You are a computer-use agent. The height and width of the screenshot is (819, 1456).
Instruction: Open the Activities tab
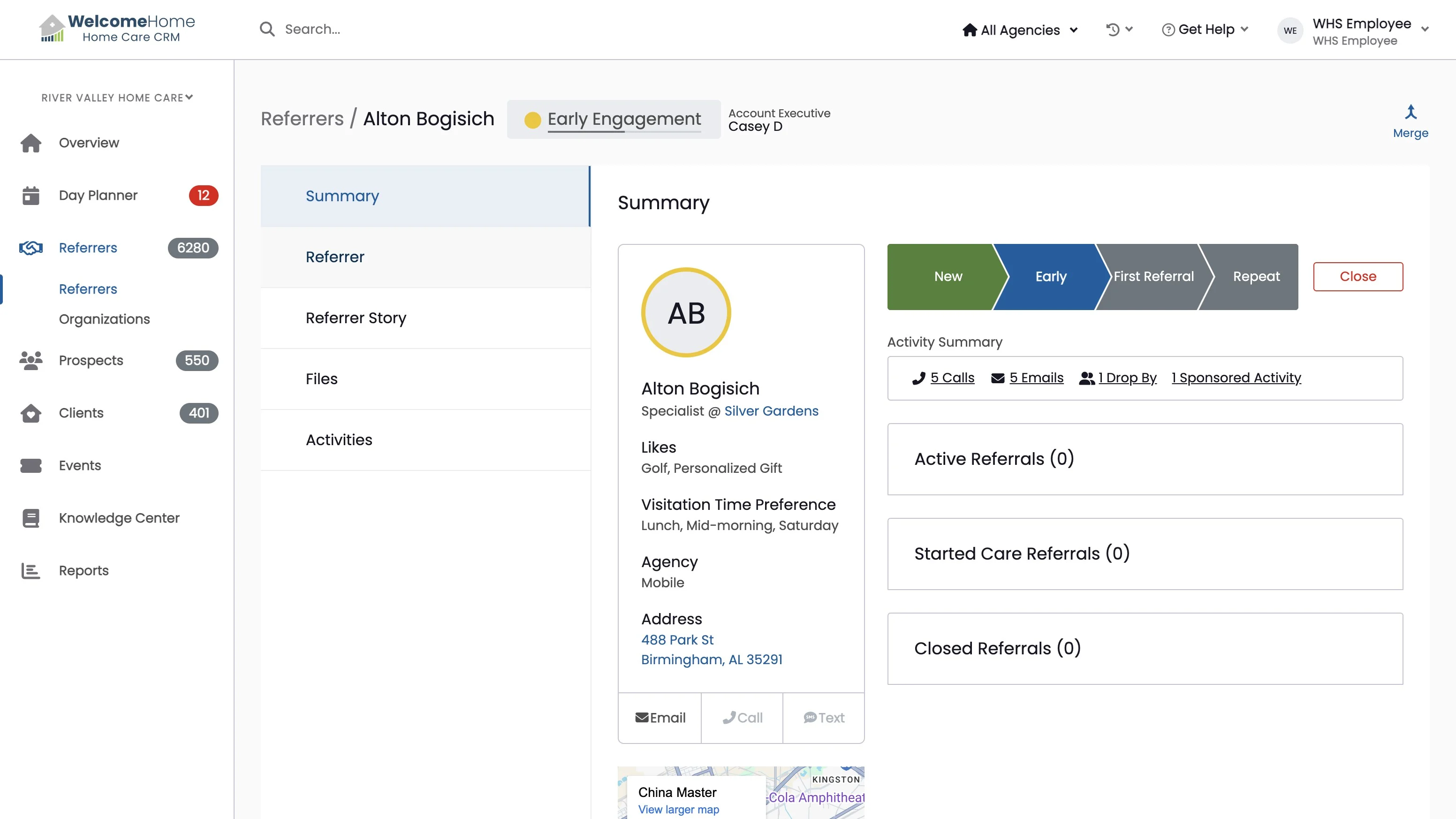pyautogui.click(x=339, y=440)
